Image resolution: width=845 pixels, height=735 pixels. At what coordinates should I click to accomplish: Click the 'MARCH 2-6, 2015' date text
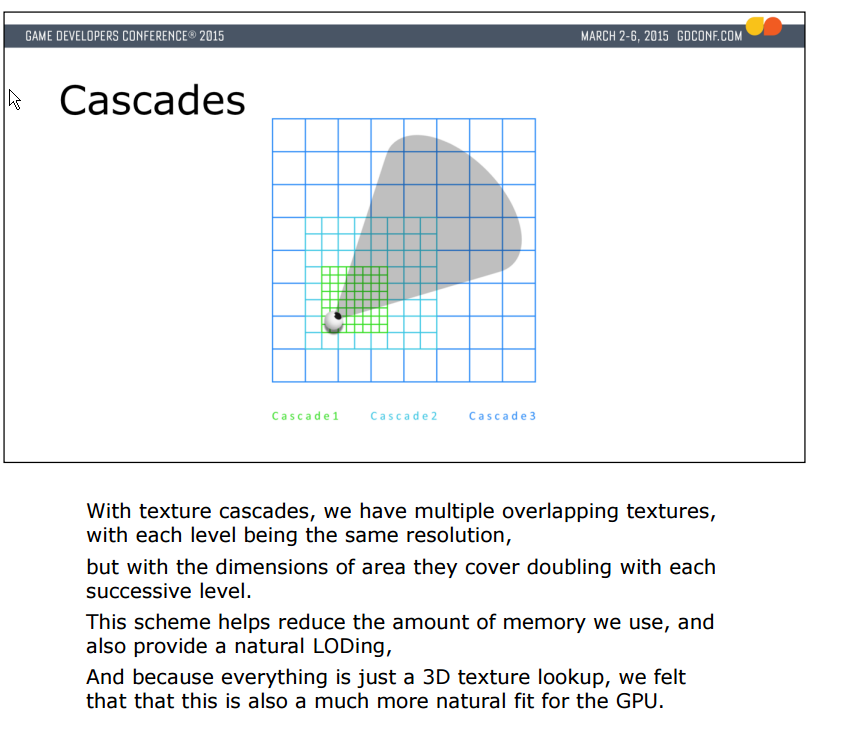(624, 36)
